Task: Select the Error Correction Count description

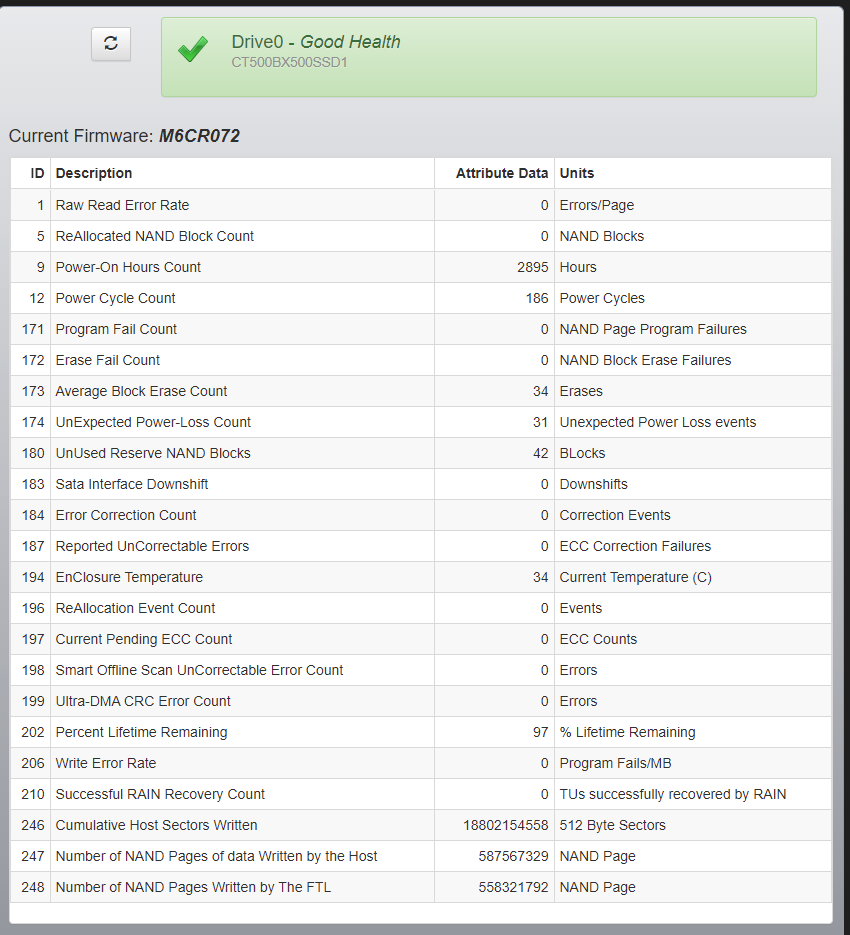Action: (x=126, y=515)
